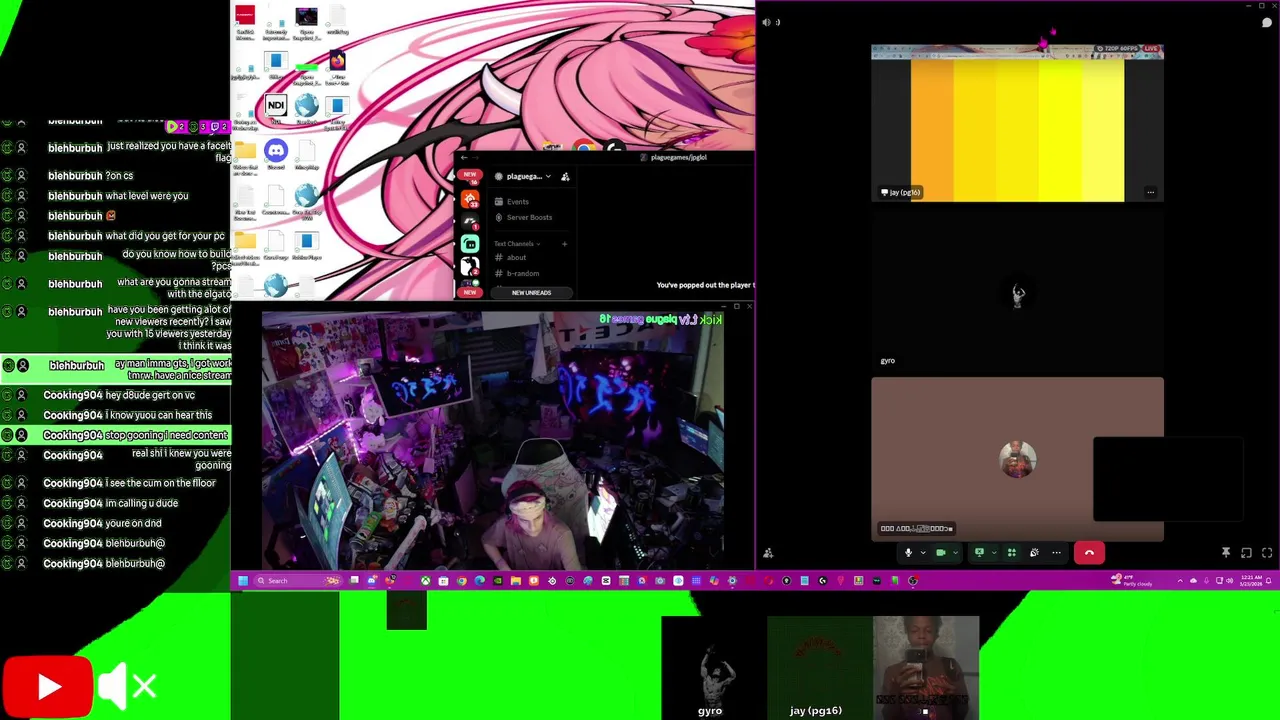
Task: Open options on jay's stream tile
Action: click(1150, 192)
